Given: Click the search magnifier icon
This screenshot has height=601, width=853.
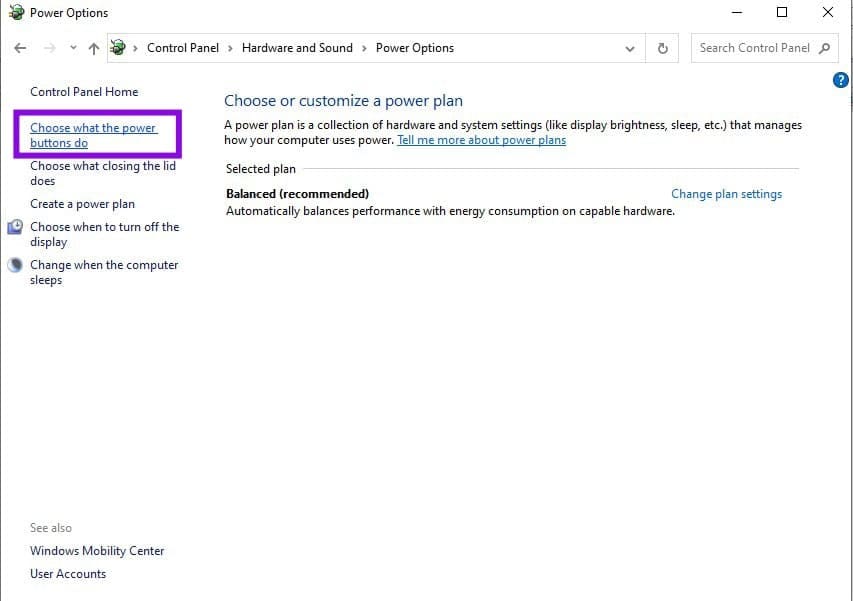Looking at the screenshot, I should click(824, 48).
